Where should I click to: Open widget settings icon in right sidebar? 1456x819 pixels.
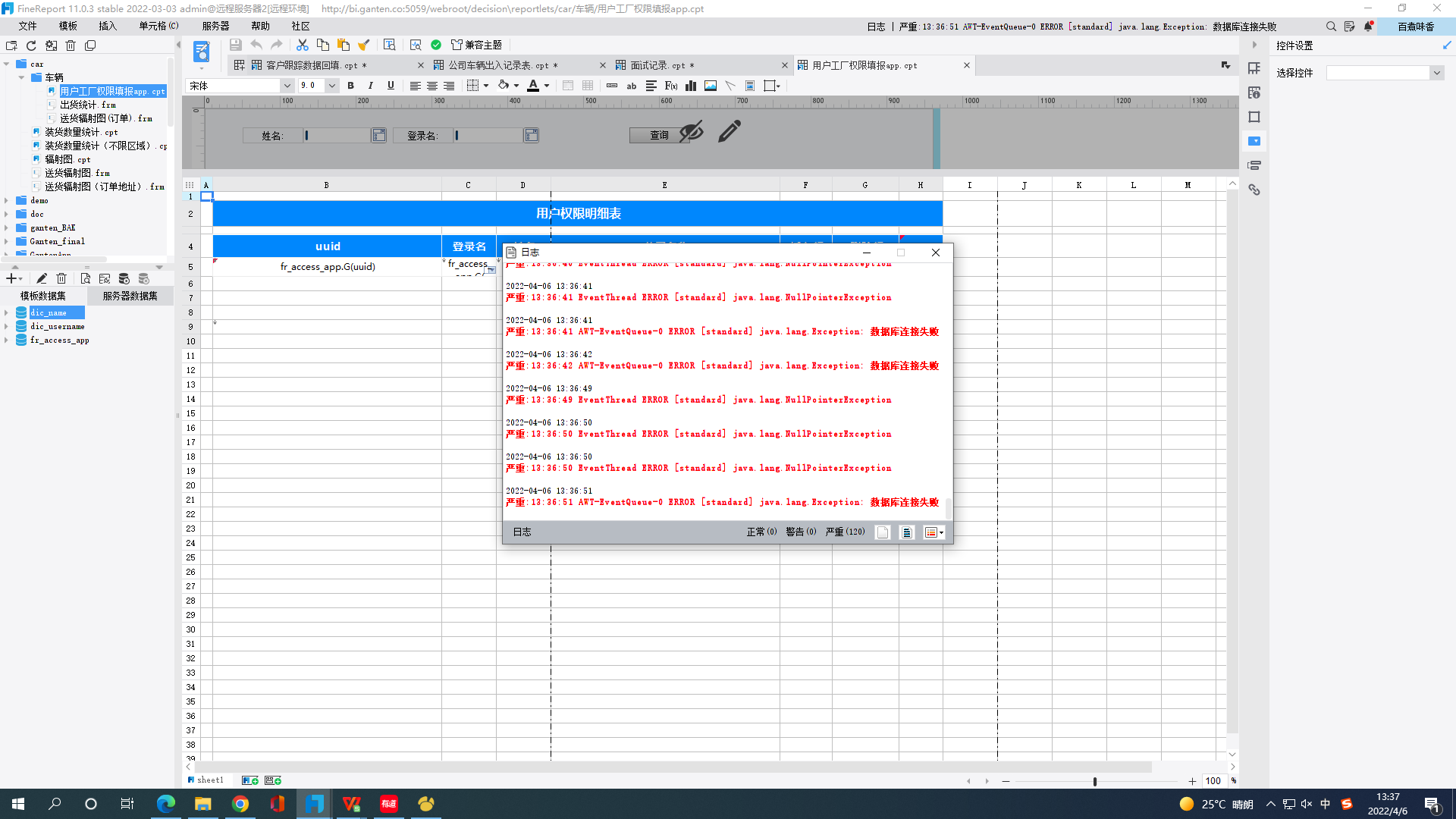[x=1254, y=141]
